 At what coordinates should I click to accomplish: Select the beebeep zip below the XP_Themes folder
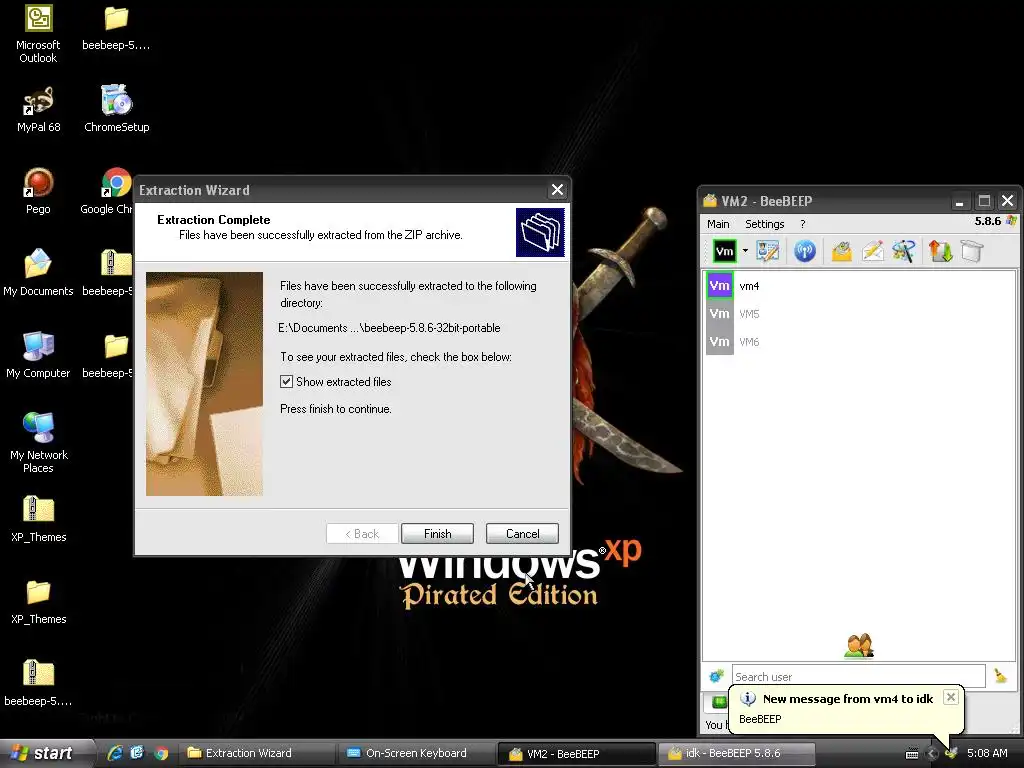coord(38,683)
